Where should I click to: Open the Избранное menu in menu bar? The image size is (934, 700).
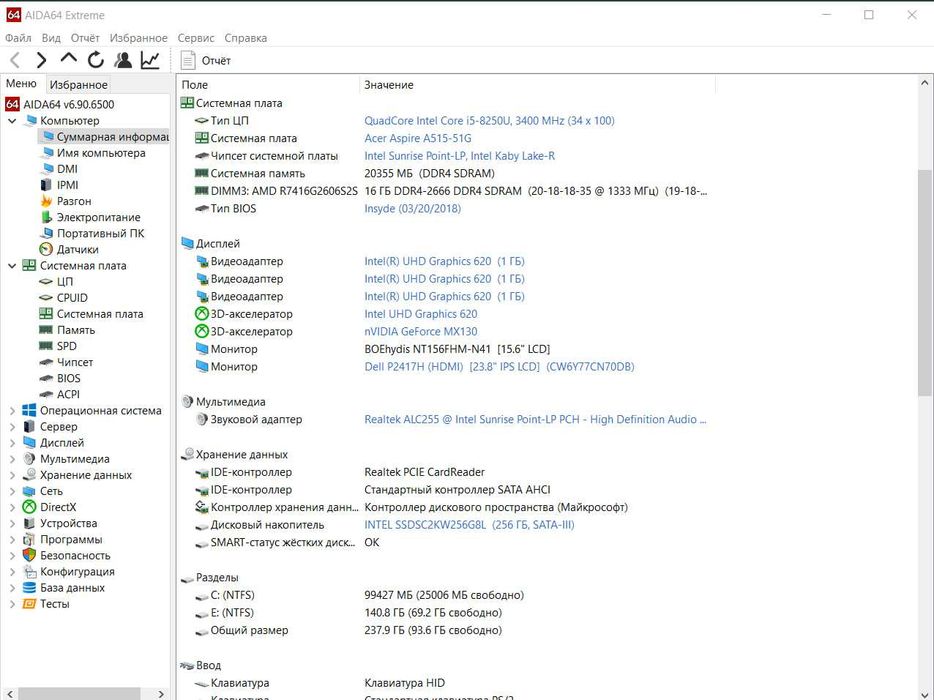[x=139, y=38]
